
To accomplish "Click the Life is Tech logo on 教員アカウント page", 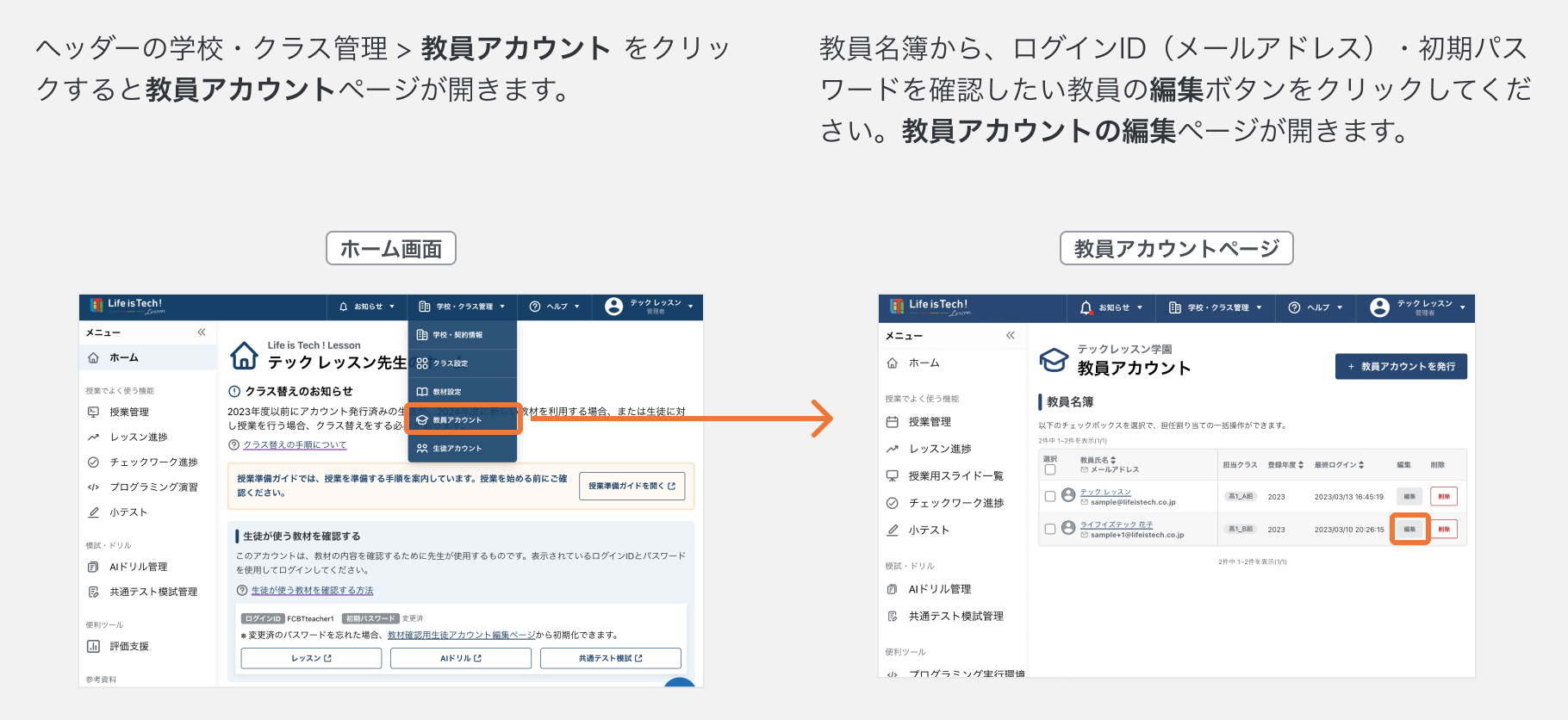I will click(x=930, y=307).
